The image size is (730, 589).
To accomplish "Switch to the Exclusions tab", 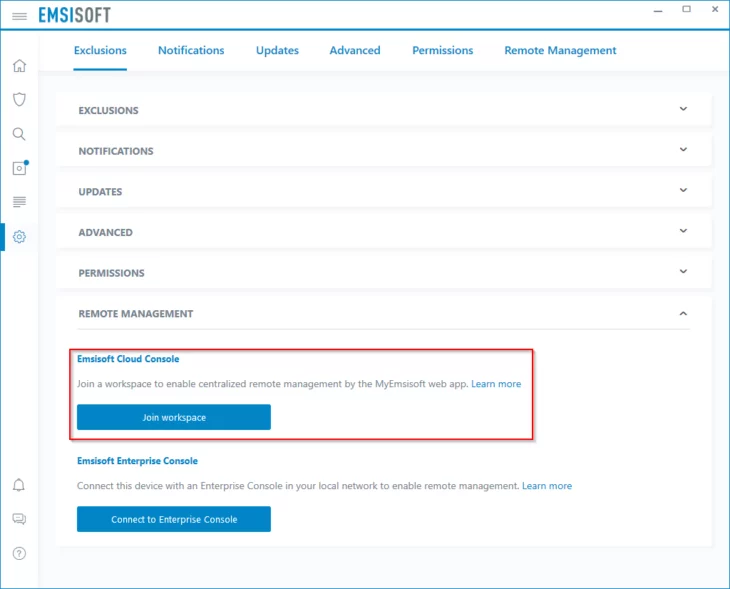I will point(100,50).
